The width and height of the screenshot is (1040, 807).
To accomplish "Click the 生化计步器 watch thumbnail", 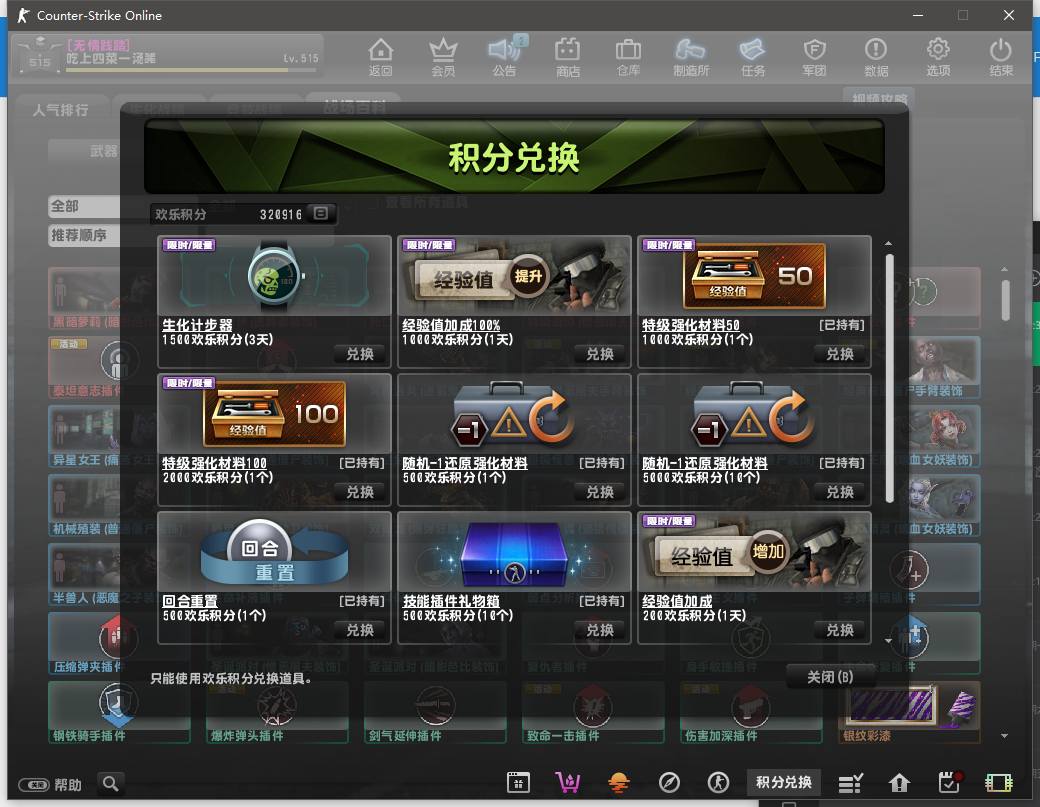I will coord(275,276).
